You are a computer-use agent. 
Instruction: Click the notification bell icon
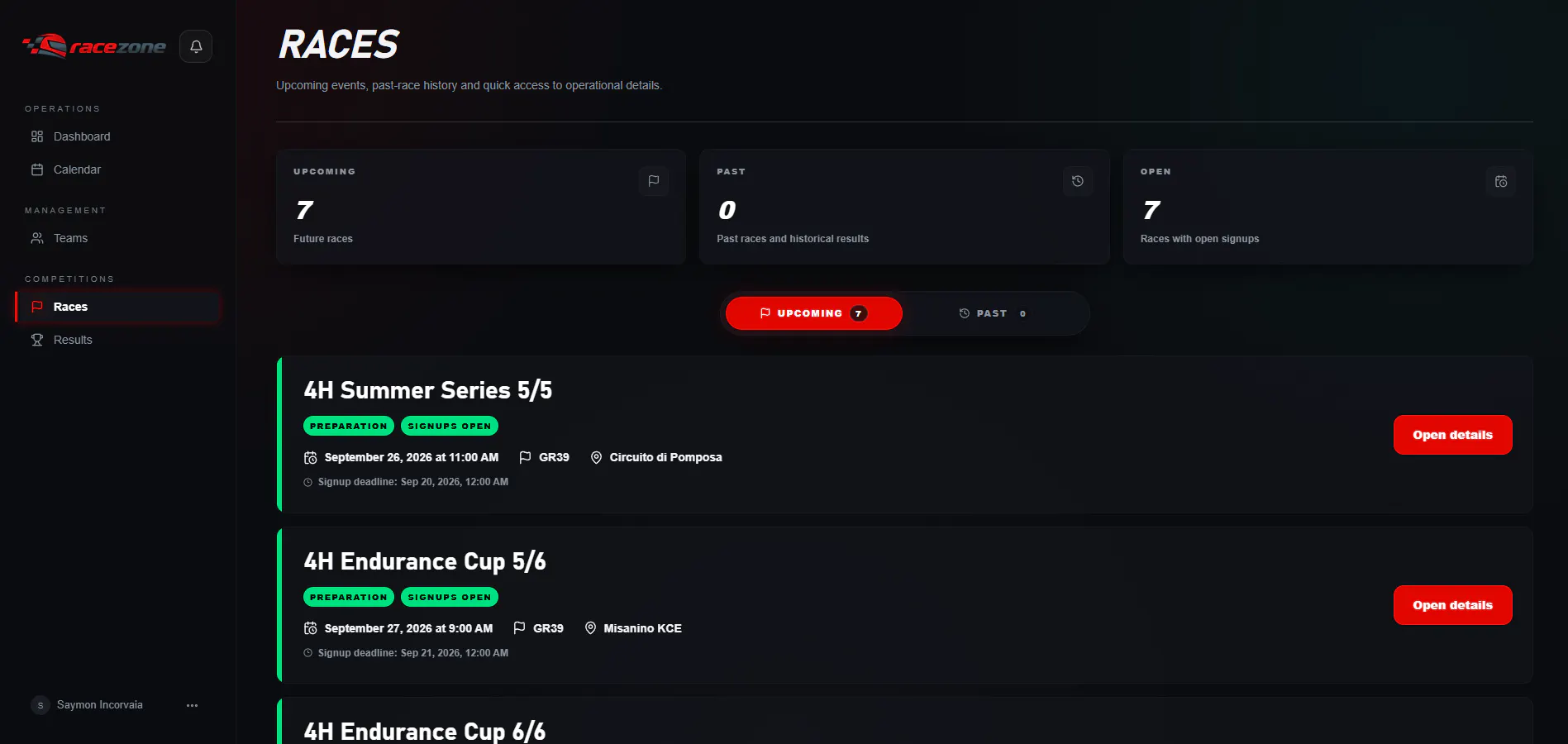pyautogui.click(x=196, y=46)
